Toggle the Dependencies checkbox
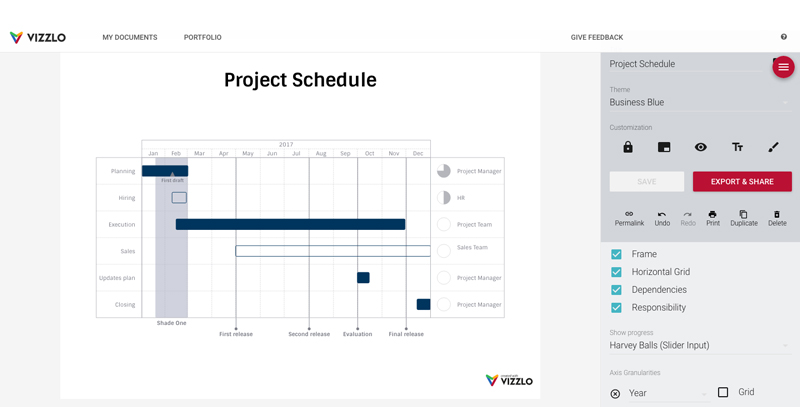Image resolution: width=800 pixels, height=407 pixels. 616,290
